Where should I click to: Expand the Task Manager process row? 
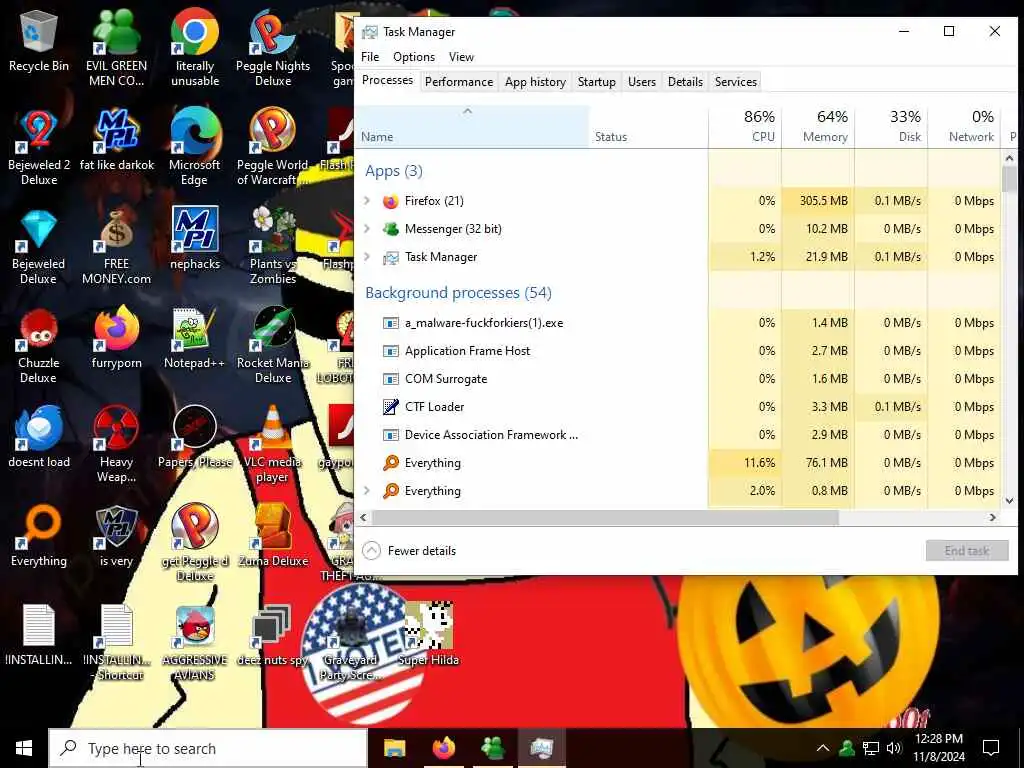coord(367,257)
